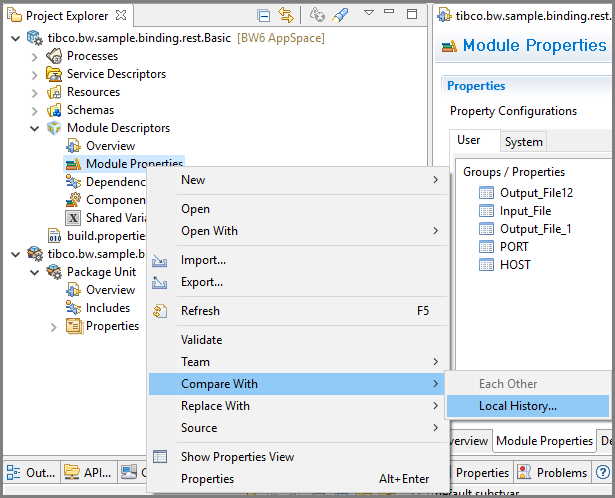Screen dimensions: 615x498
Task: Click the Export menu icon
Action: coord(160,282)
